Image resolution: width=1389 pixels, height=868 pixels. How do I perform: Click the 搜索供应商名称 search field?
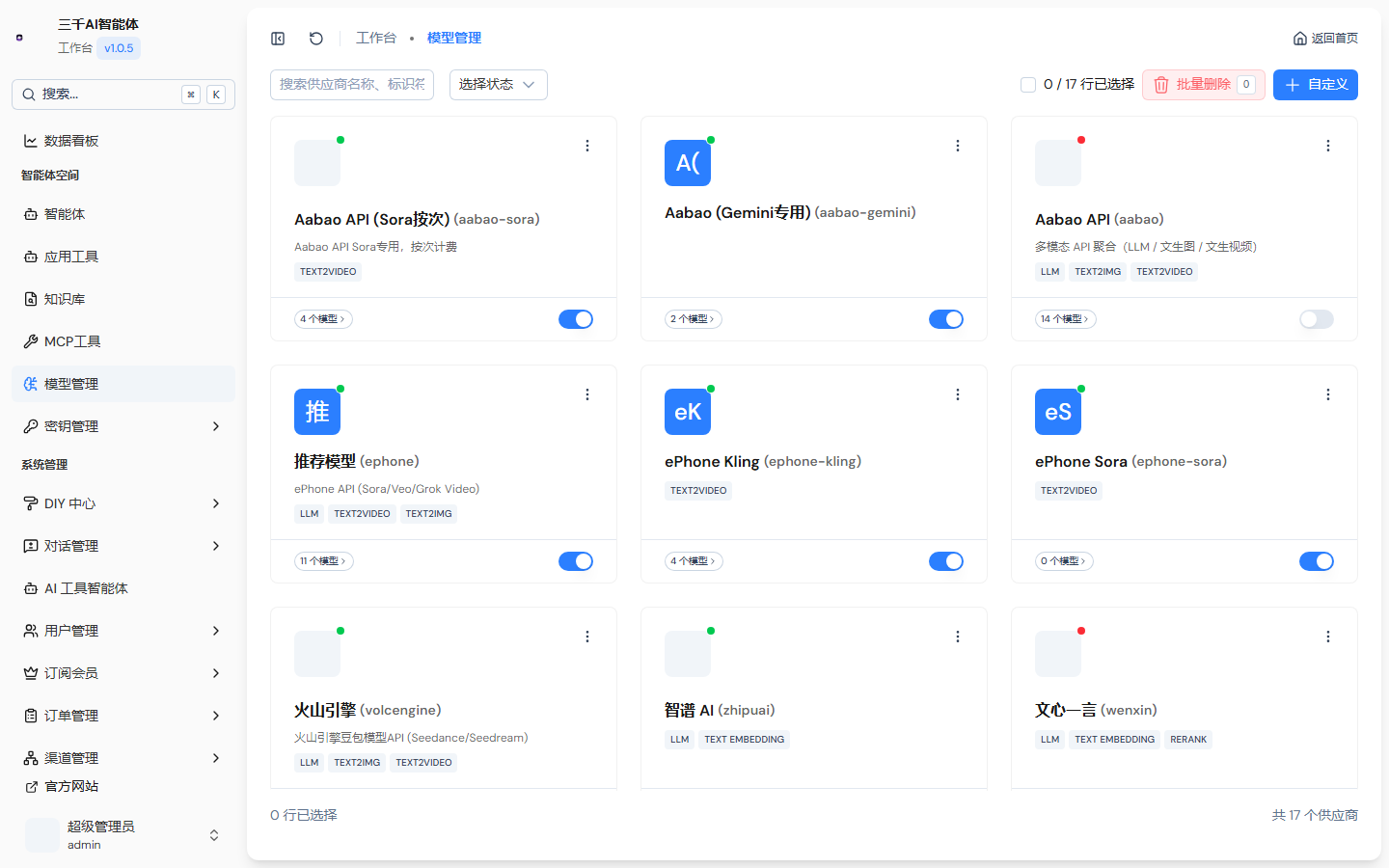coord(352,85)
